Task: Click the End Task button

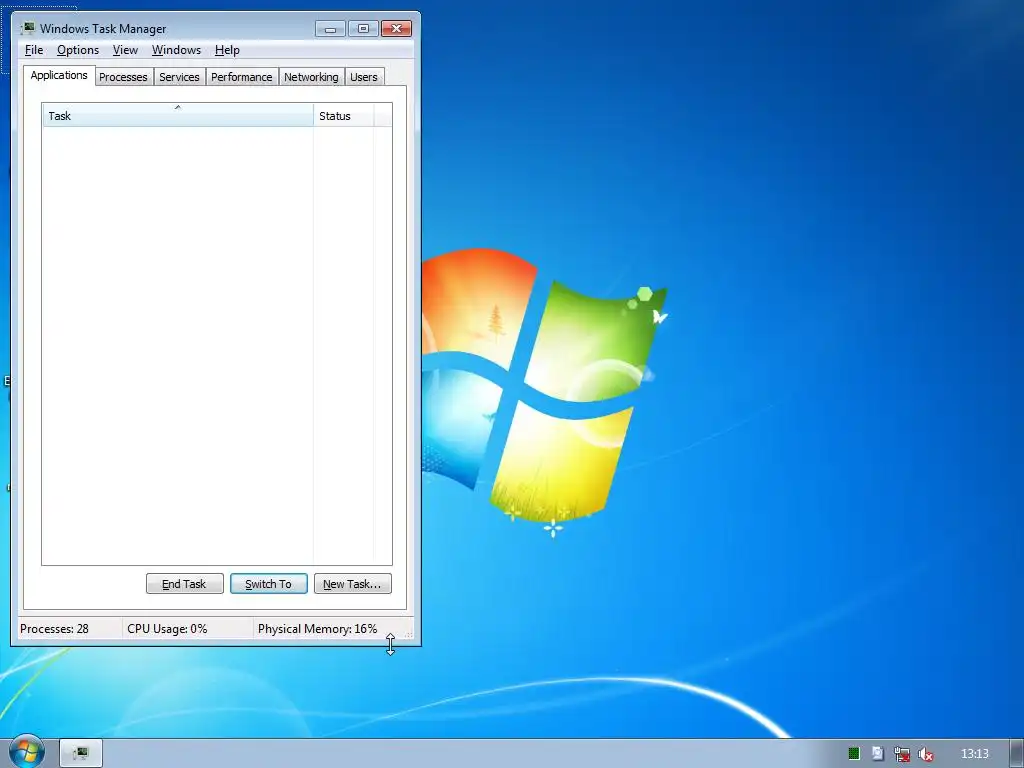Action: coord(185,584)
